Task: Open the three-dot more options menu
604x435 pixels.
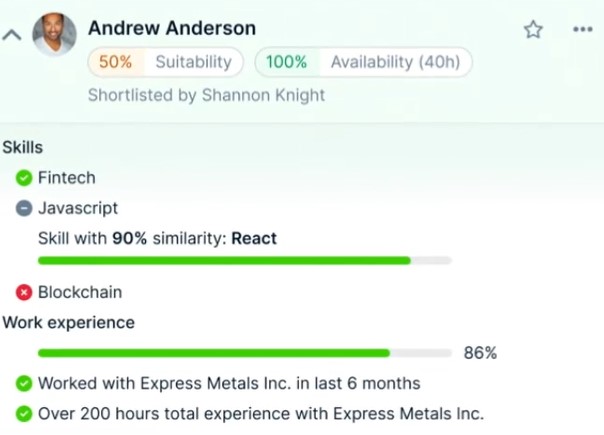Action: 583,30
